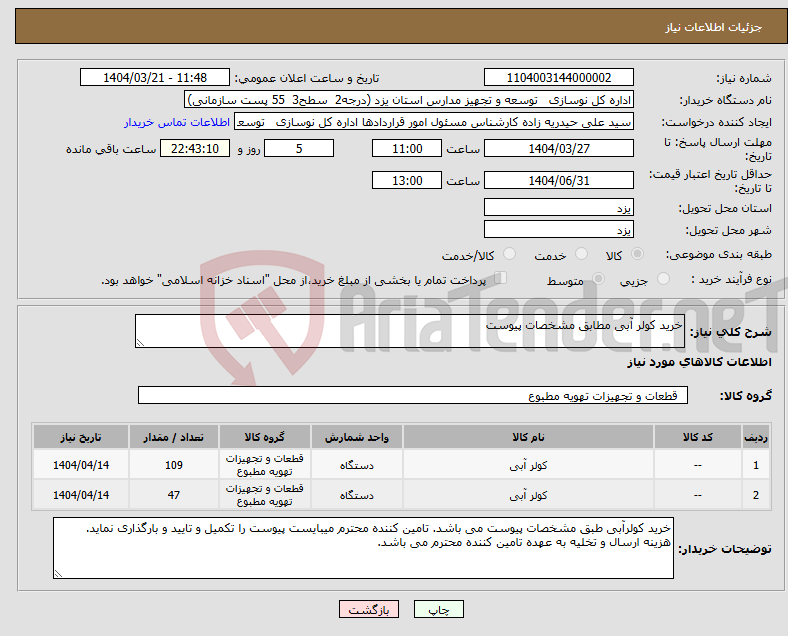Select the متوسط purchase type radio
Viewport: 788px width, 636px height.
598,279
